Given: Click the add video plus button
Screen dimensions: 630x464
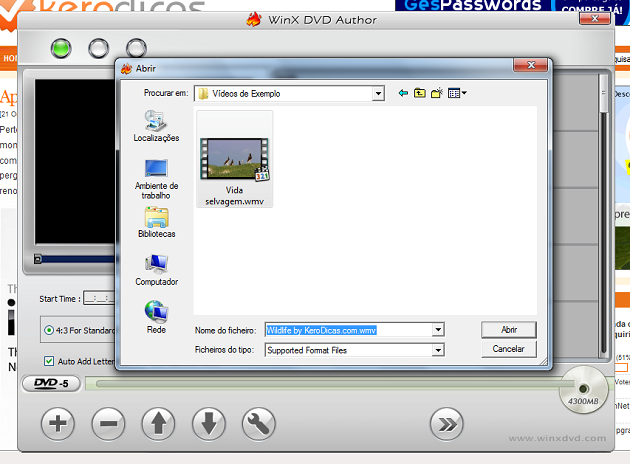Looking at the screenshot, I should point(58,423).
